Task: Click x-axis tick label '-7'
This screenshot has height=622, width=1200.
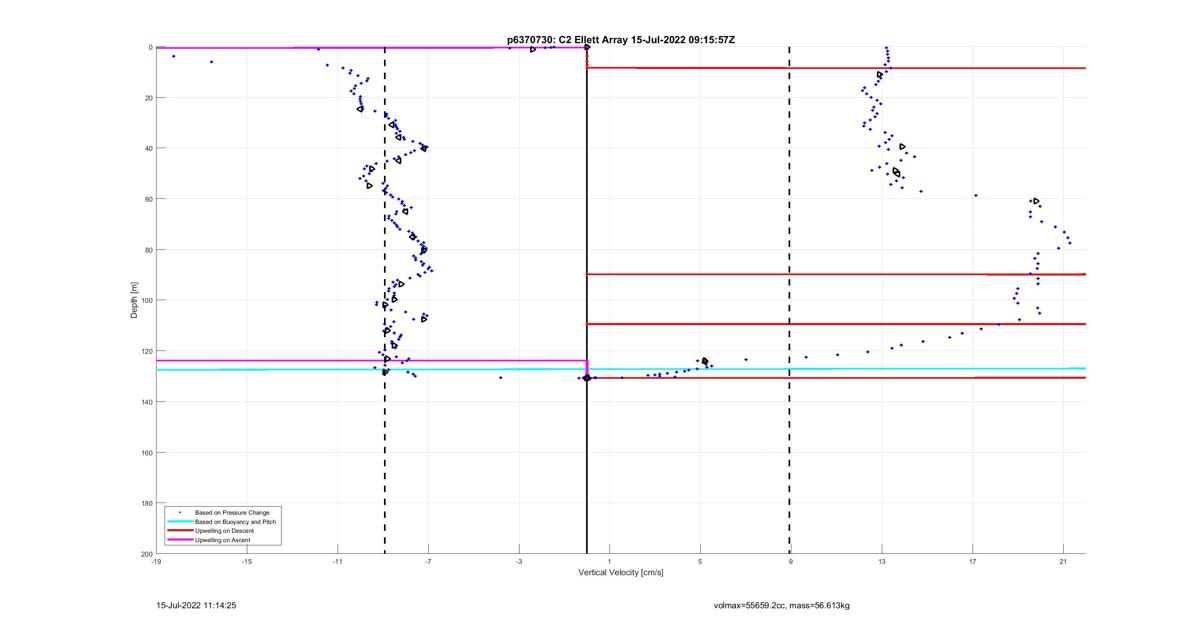Action: tap(429, 562)
